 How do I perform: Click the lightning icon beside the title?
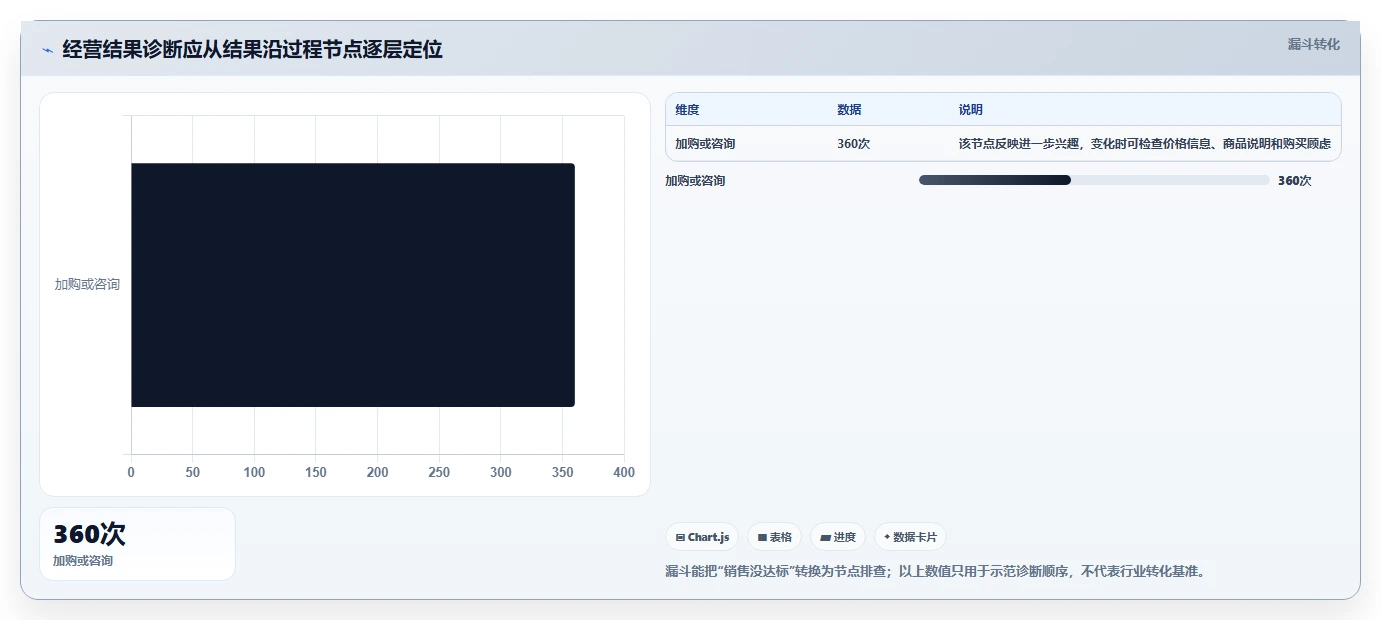pyautogui.click(x=47, y=50)
